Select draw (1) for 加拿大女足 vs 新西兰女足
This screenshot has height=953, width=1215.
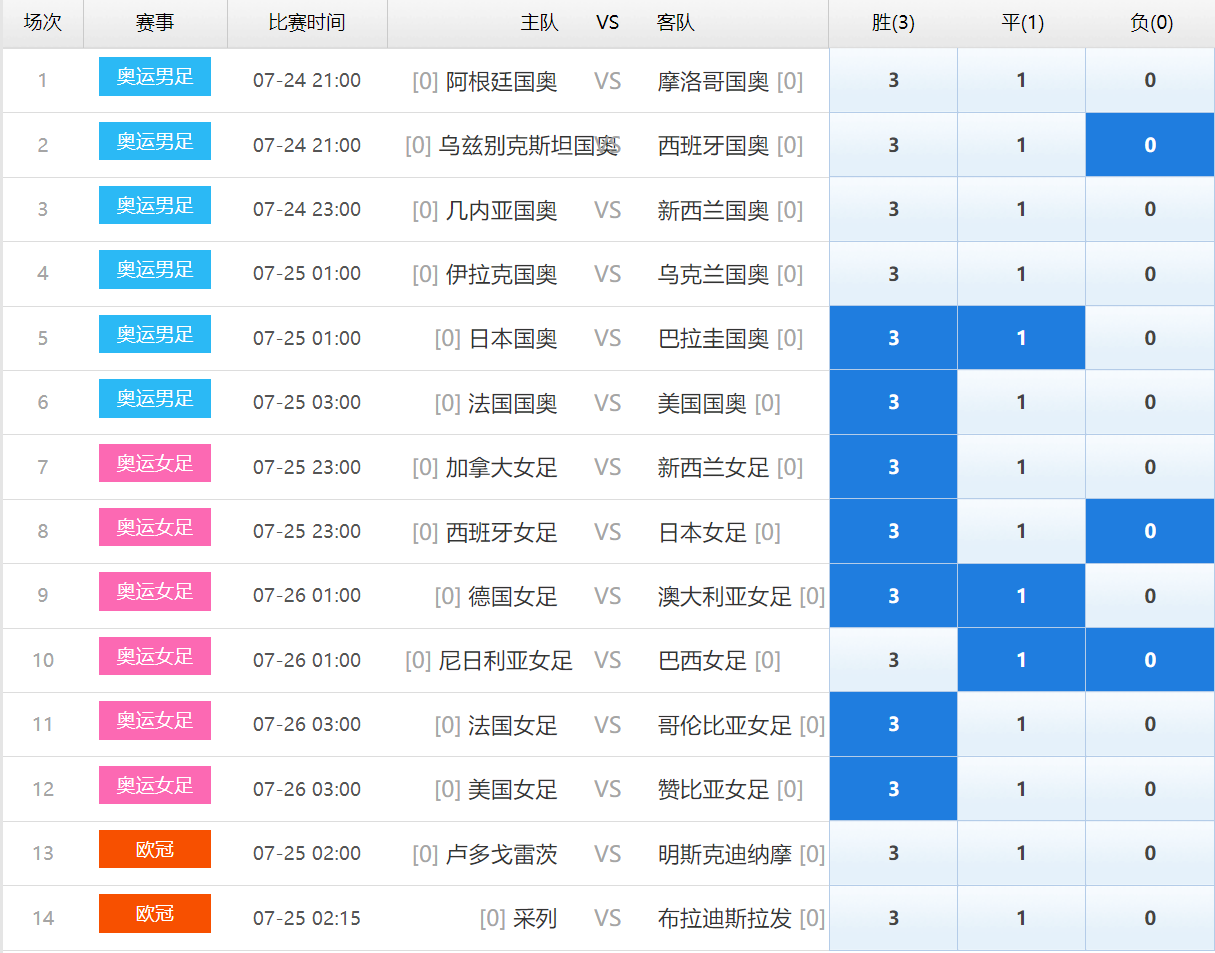1021,467
